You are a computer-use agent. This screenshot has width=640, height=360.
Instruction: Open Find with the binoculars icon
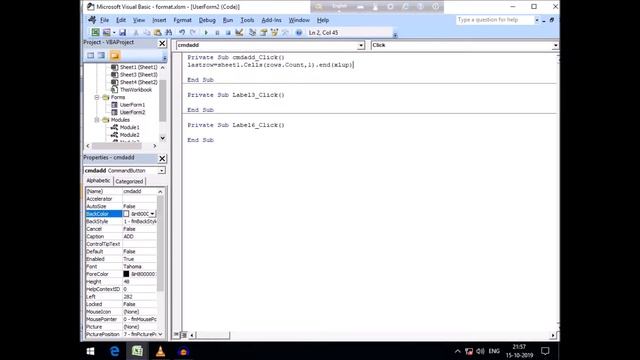pyautogui.click(x=168, y=33)
